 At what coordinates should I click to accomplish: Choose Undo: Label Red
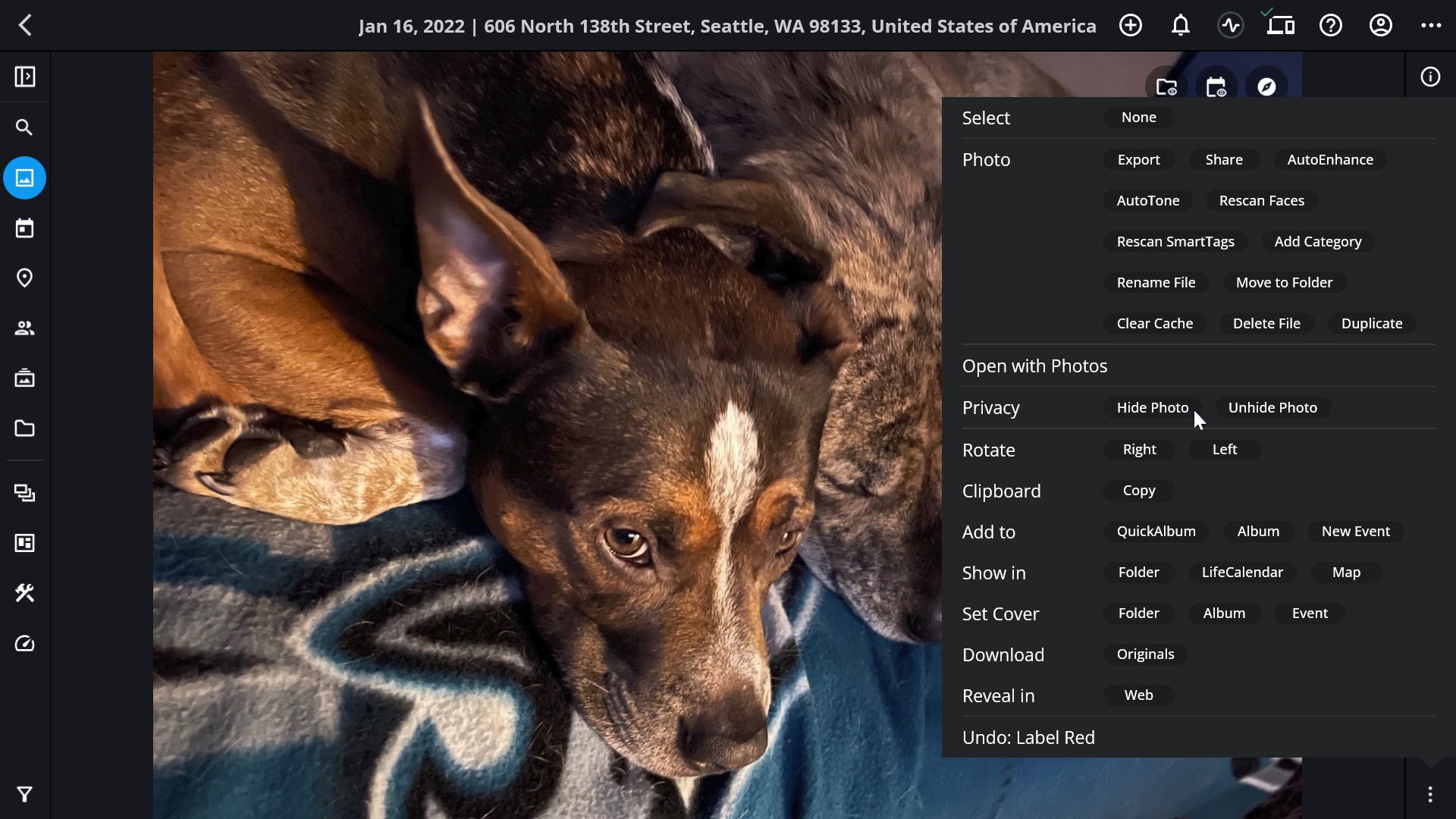1198,738
